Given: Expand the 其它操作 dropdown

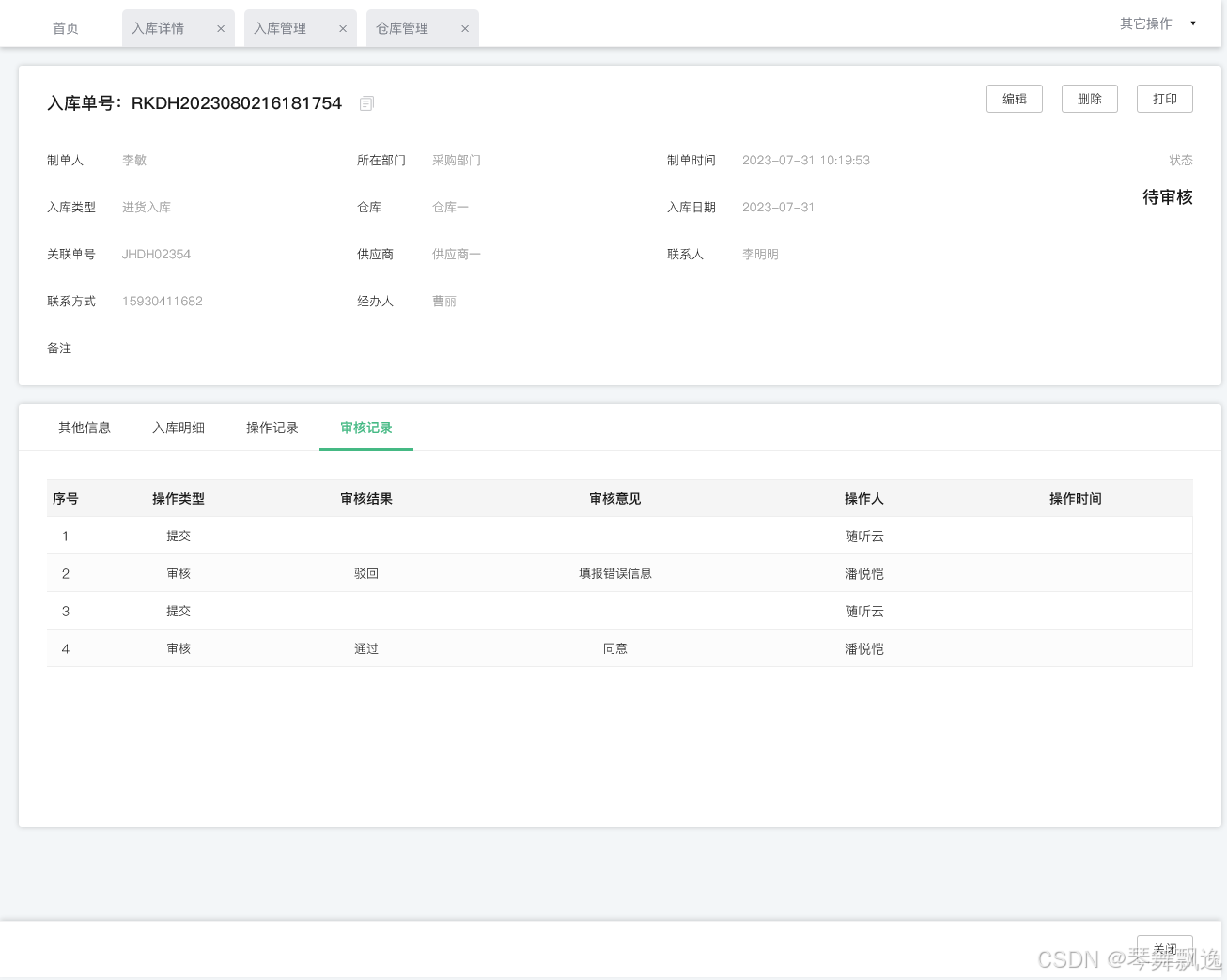Looking at the screenshot, I should pos(1157,23).
